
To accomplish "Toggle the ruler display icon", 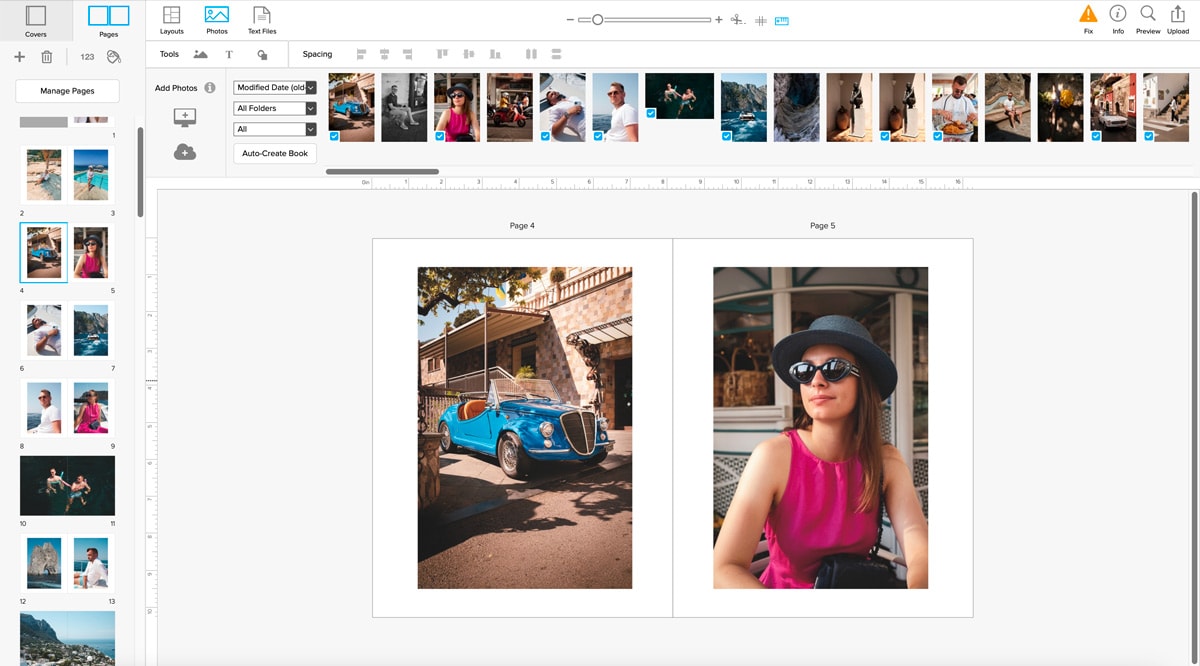I will point(782,20).
